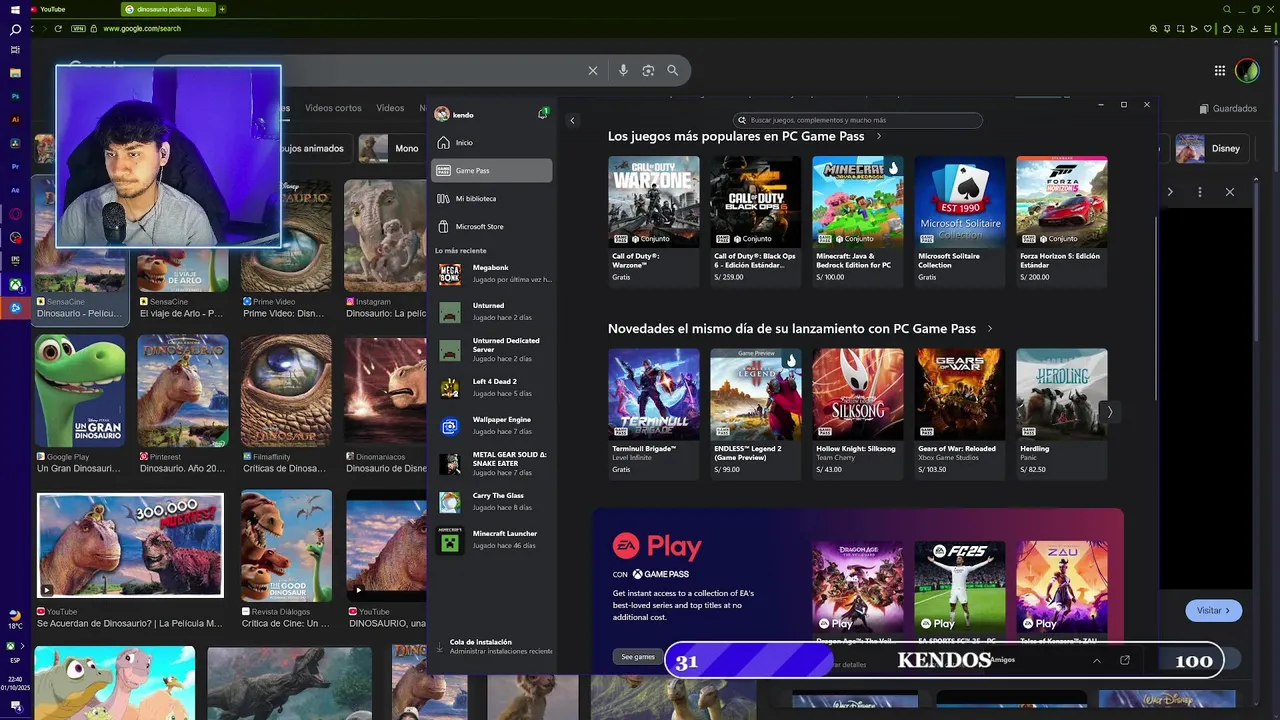Switch to Videos Google tab
The width and height of the screenshot is (1280, 720).
(390, 108)
